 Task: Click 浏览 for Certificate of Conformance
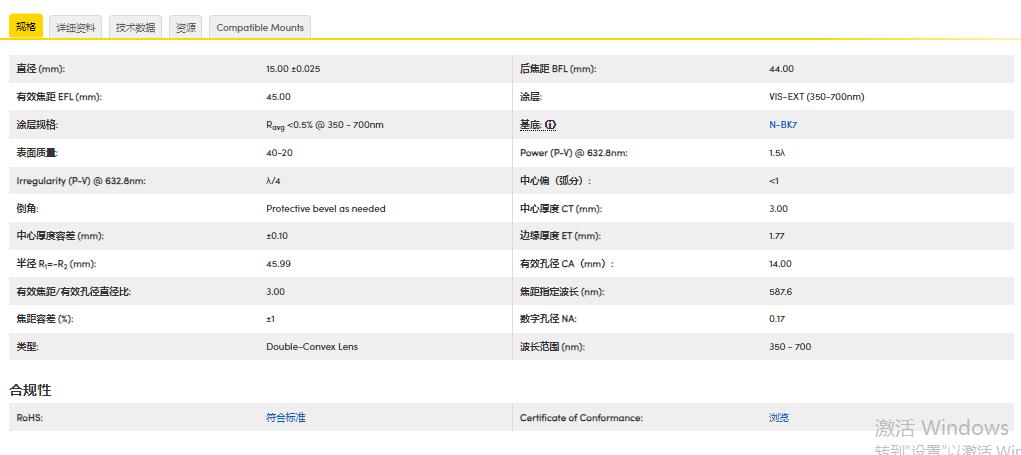[778, 418]
